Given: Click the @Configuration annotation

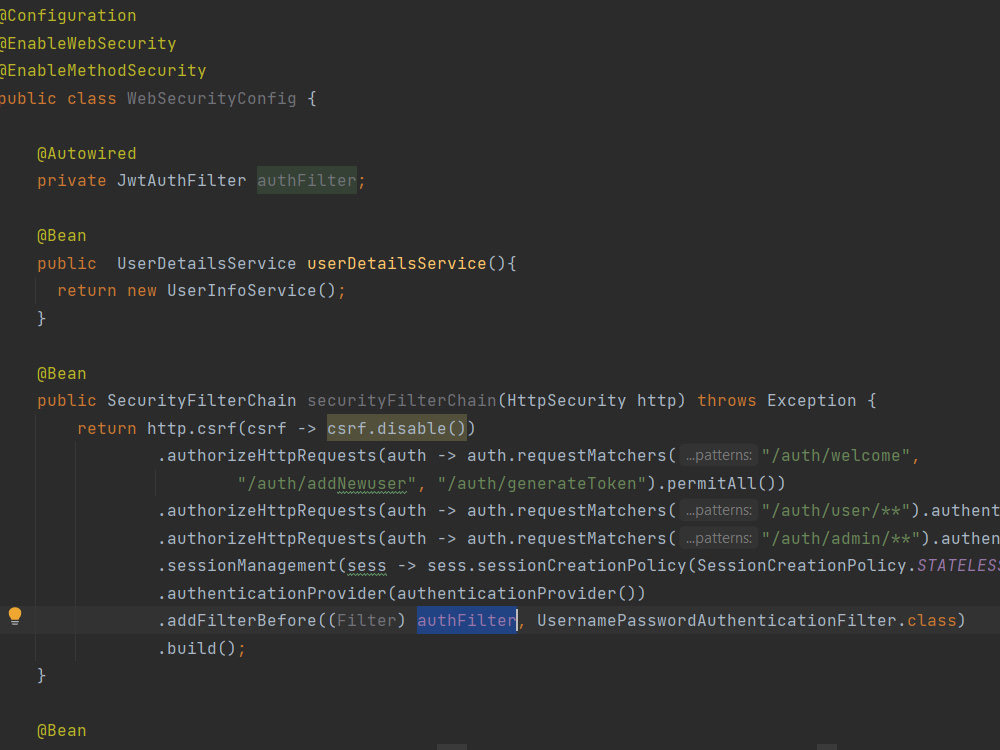Looking at the screenshot, I should 68,16.
